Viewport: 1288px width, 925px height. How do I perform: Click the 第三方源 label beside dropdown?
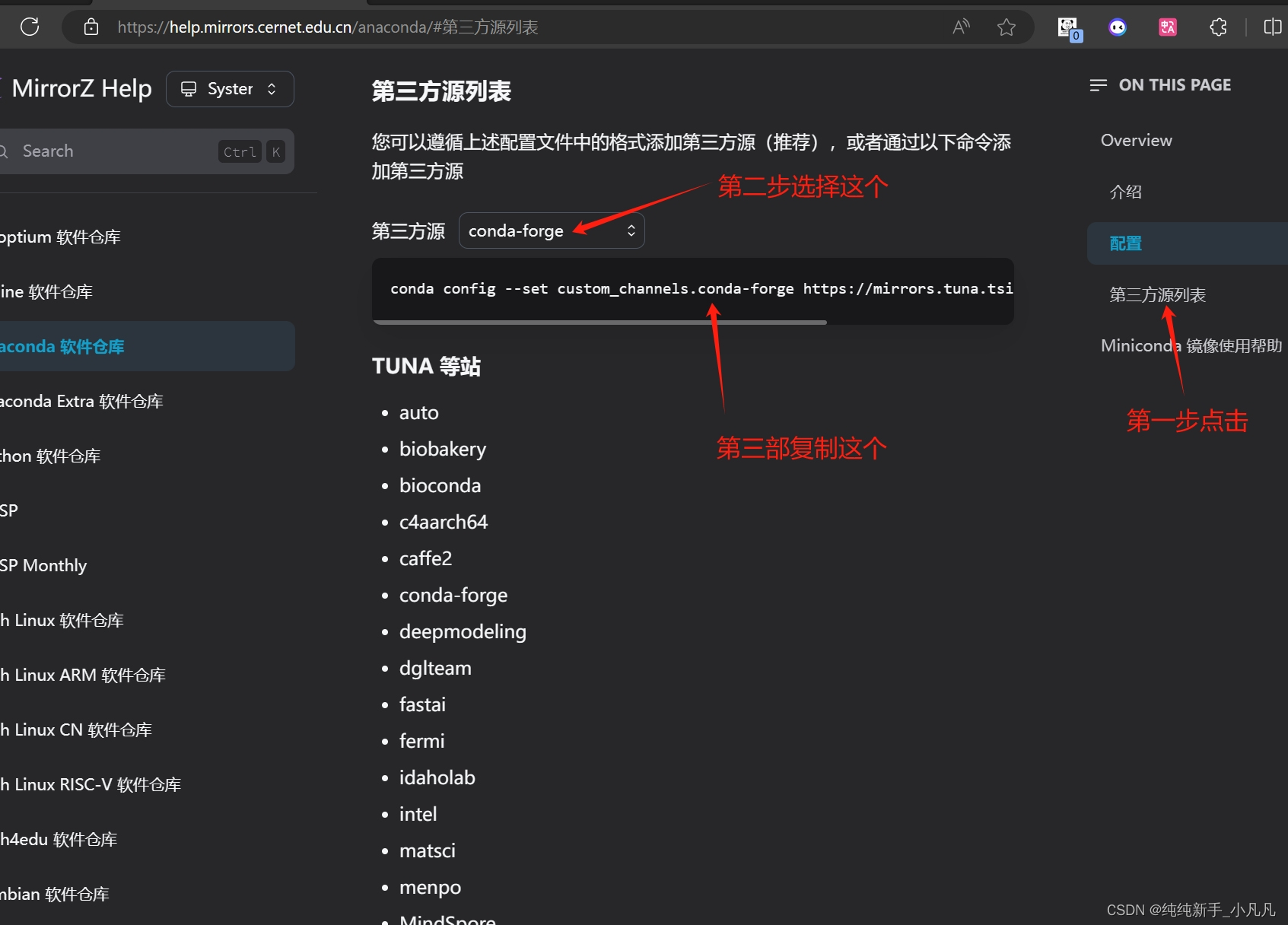click(409, 230)
